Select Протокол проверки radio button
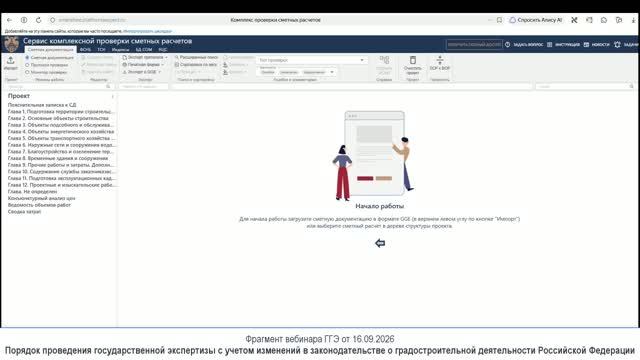640x360 pixels. [27, 65]
